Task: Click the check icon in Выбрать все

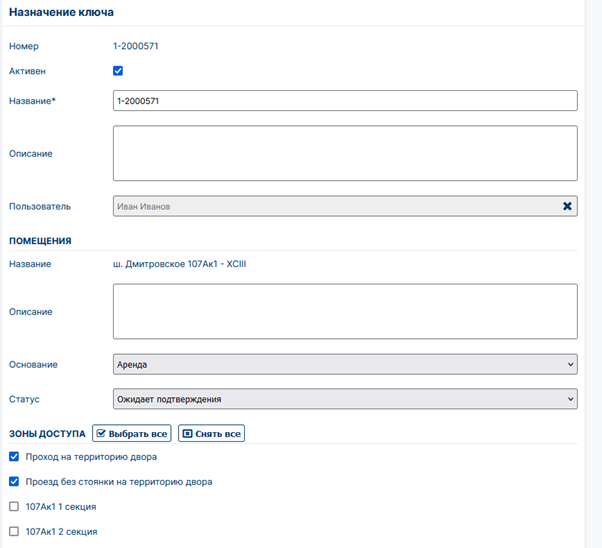Action: click(101, 434)
